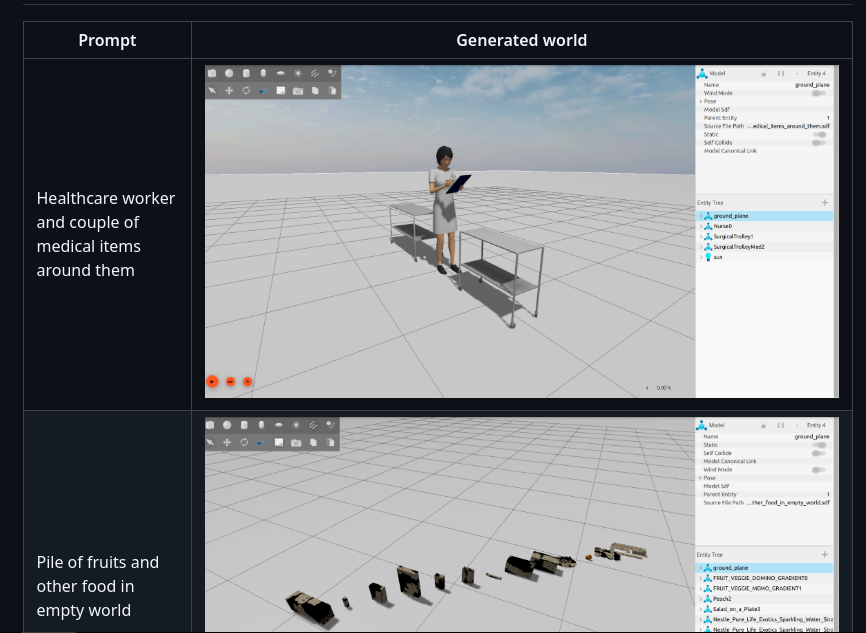The height and width of the screenshot is (633, 866).
Task: Expand the Pose section in healthcare world inspector
Action: 701,101
